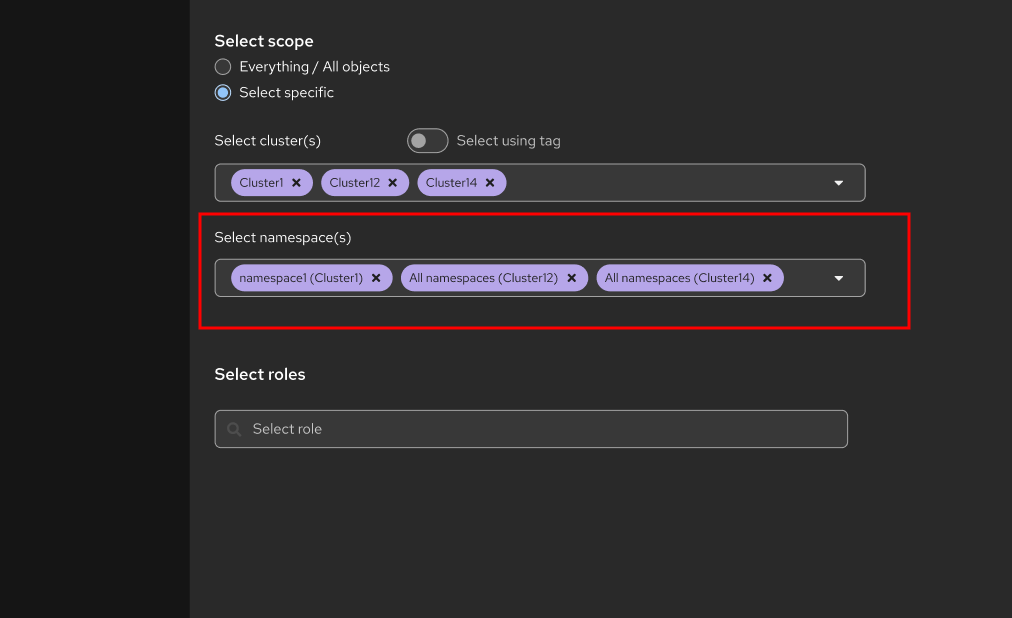Viewport: 1012px width, 618px height.
Task: Remove All namespaces (Cluster12) chip
Action: click(571, 278)
